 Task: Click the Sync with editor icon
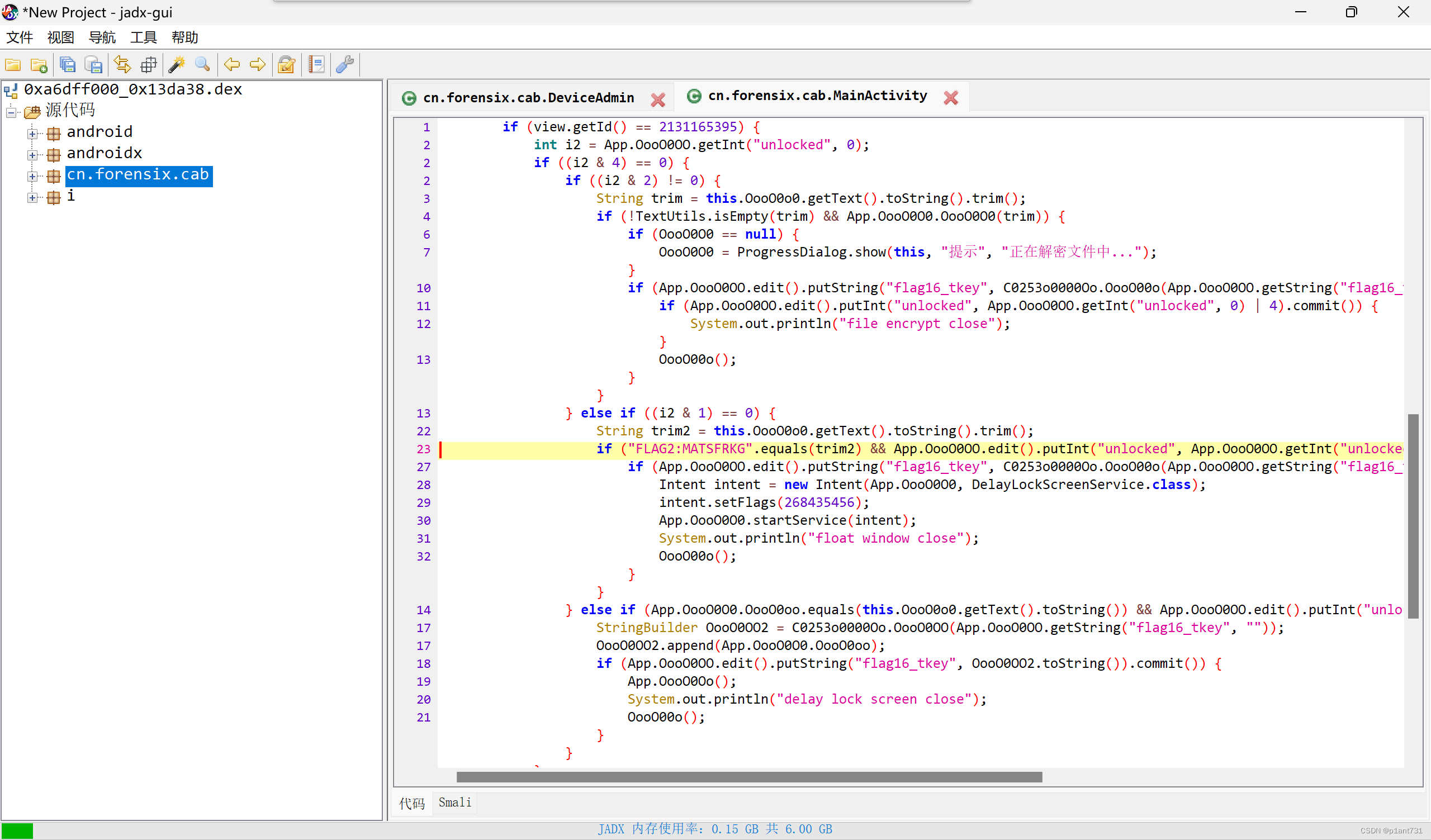[122, 65]
